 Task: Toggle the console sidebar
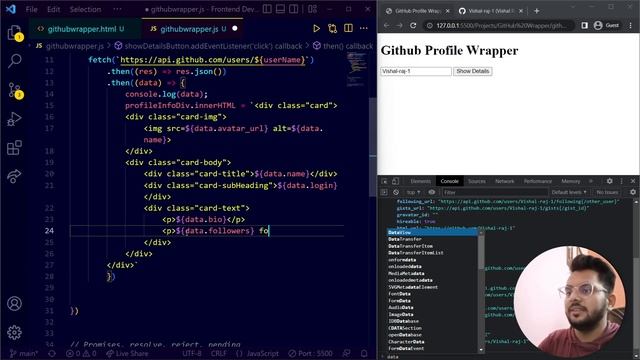(x=384, y=192)
